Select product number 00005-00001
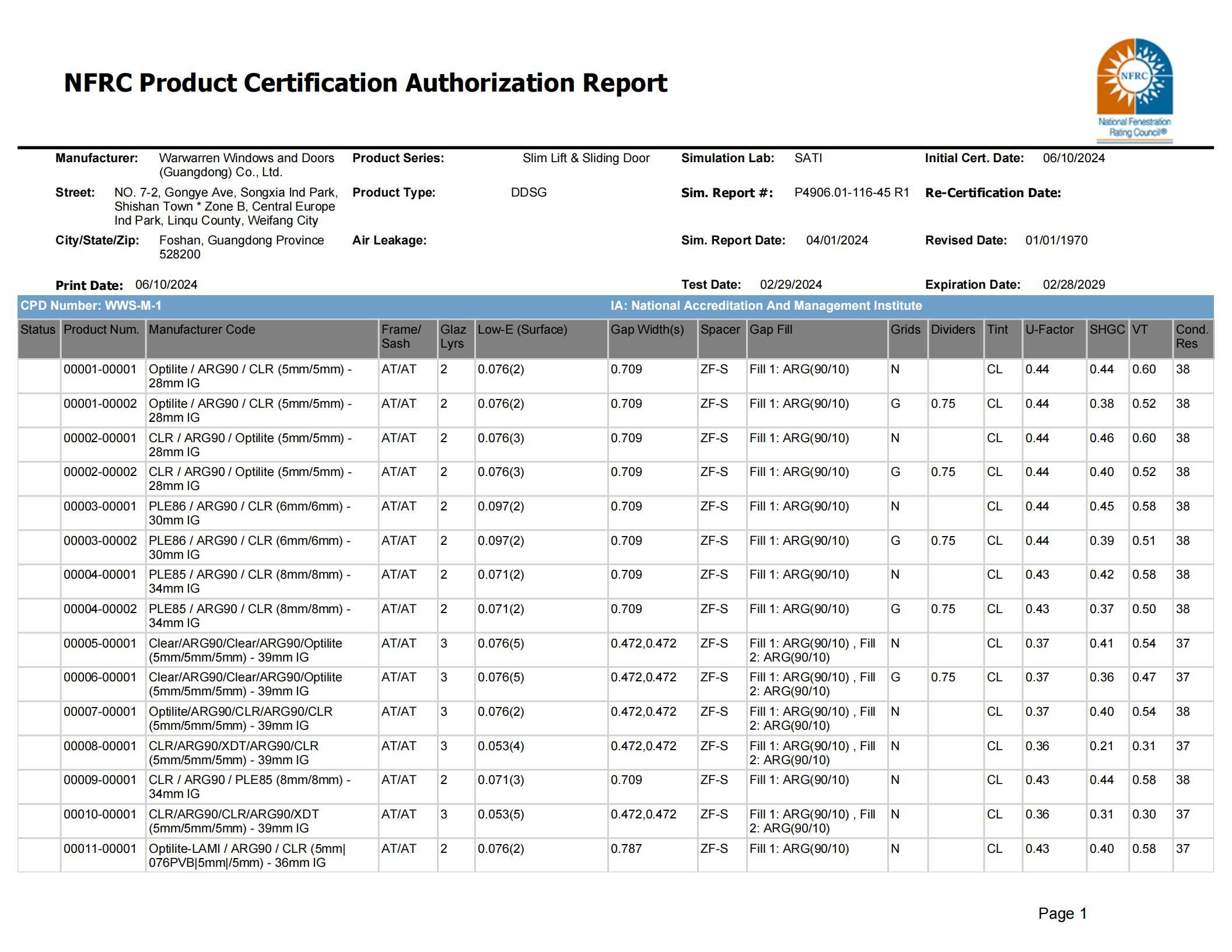The height and width of the screenshot is (952, 1232). point(100,643)
